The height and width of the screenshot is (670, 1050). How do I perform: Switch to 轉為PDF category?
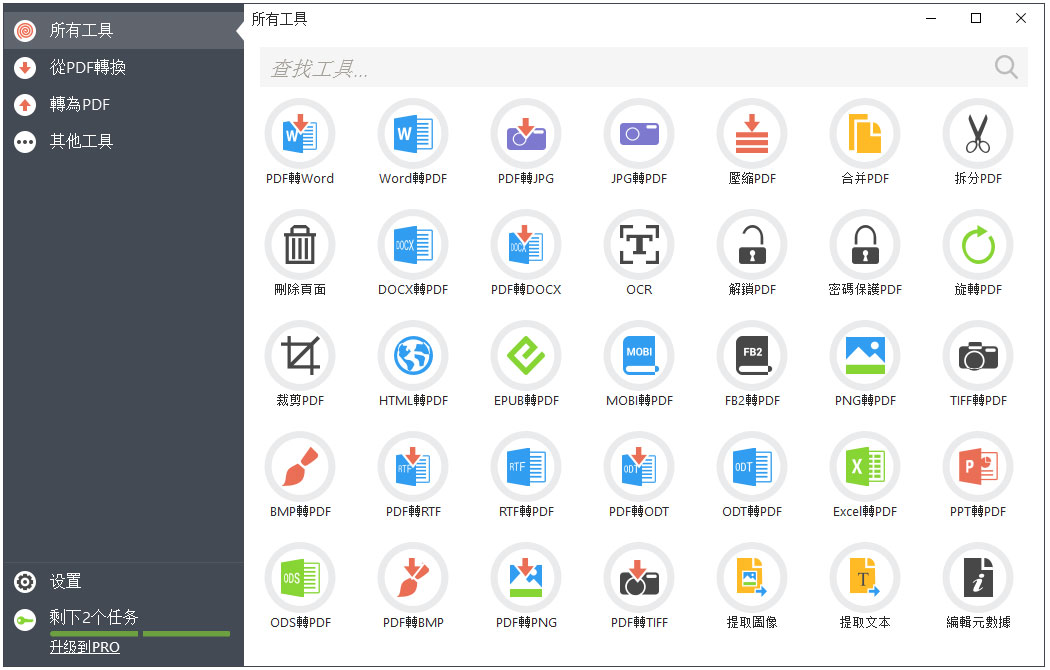[x=123, y=104]
